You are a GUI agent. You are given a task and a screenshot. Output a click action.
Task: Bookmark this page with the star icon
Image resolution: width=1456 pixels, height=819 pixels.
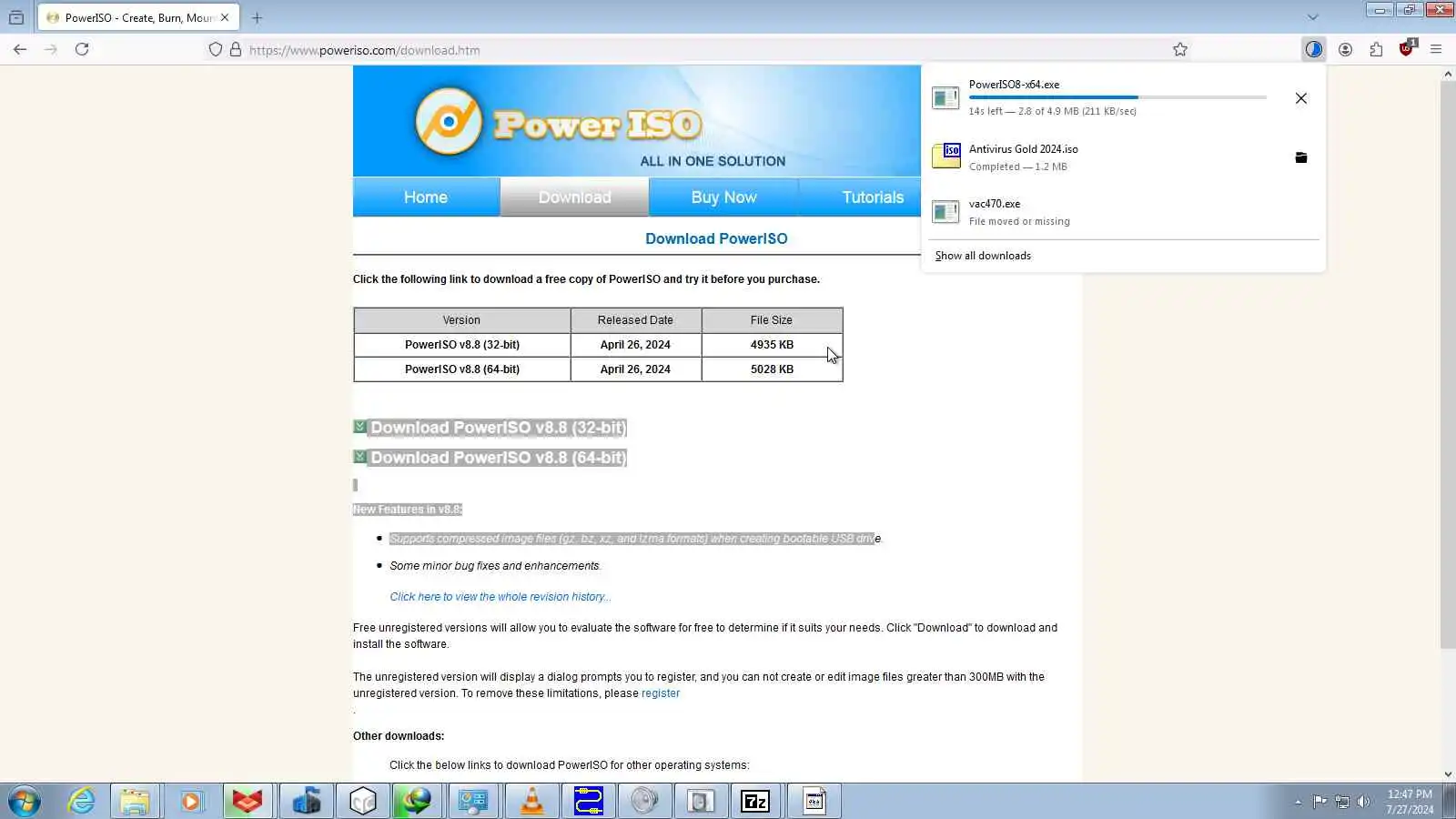click(1180, 49)
